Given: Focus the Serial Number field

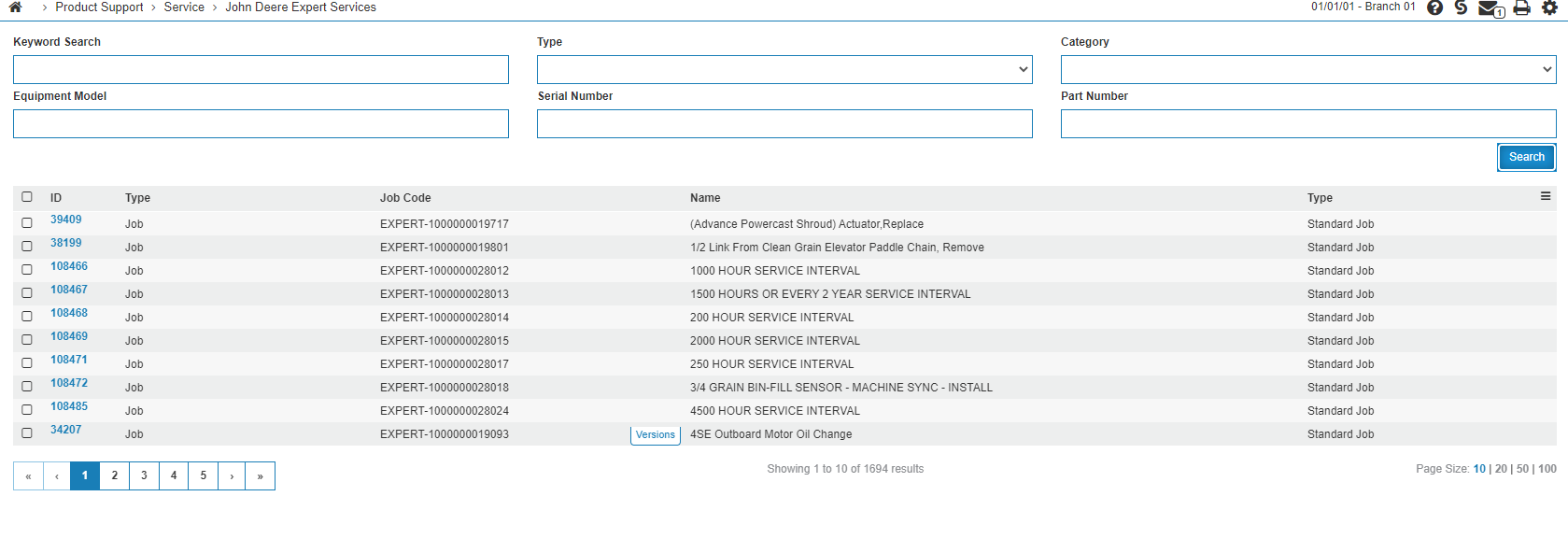Looking at the screenshot, I should pyautogui.click(x=784, y=123).
